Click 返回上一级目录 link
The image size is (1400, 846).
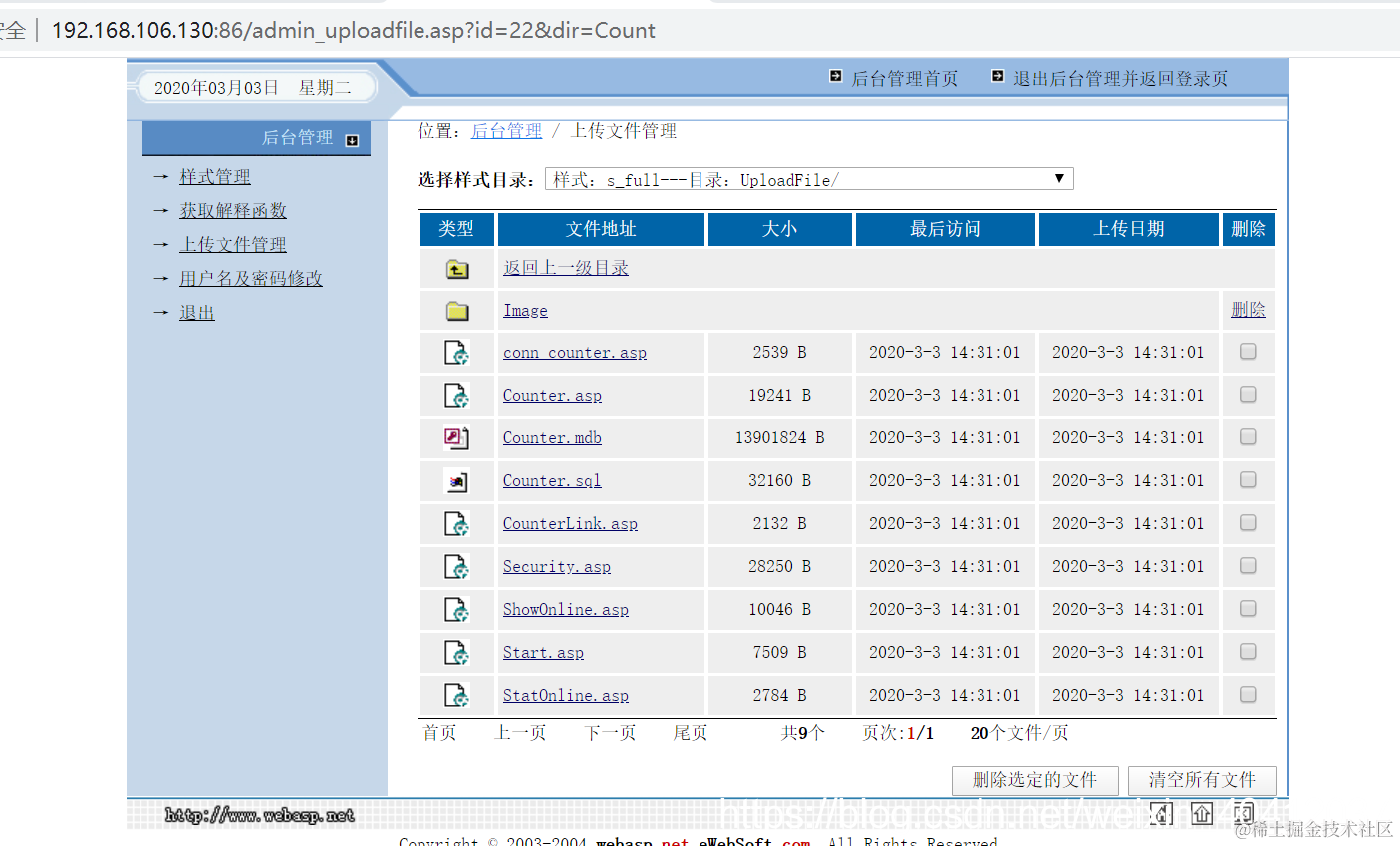pyautogui.click(x=566, y=268)
